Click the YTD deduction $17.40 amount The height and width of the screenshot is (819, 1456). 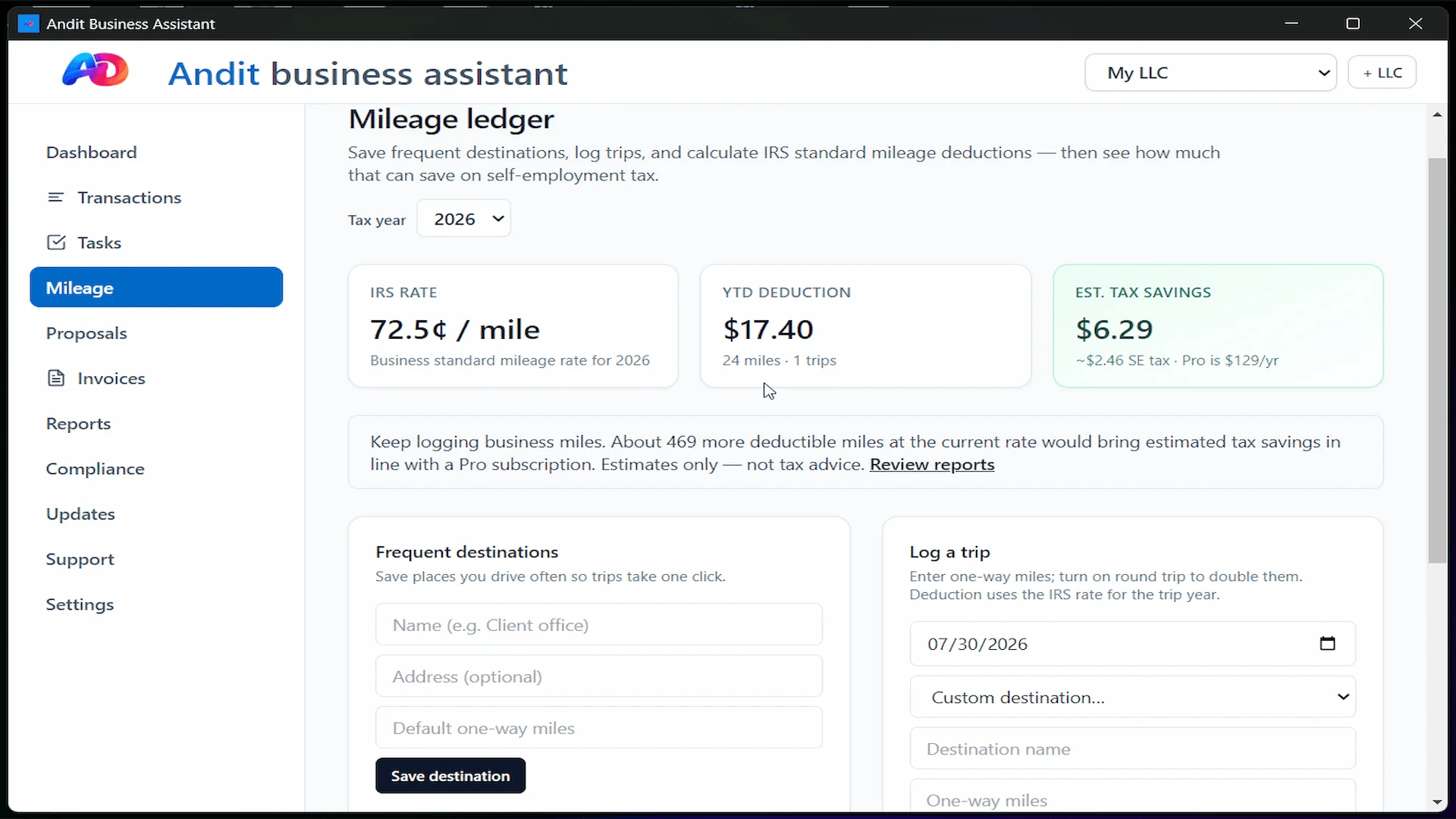[767, 329]
